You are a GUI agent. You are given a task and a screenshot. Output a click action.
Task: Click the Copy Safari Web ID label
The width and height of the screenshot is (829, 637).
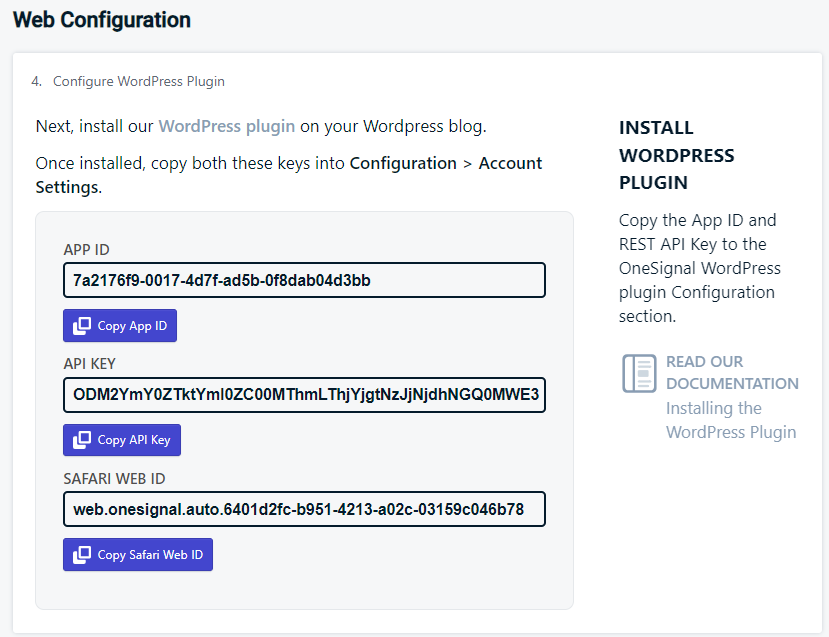tap(150, 555)
